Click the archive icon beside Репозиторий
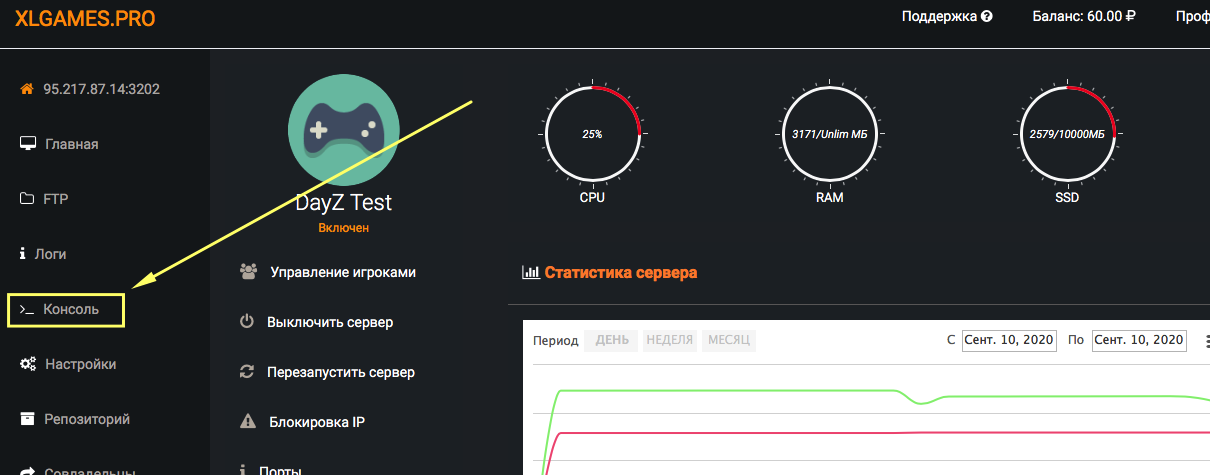The image size is (1210, 475). [28, 419]
